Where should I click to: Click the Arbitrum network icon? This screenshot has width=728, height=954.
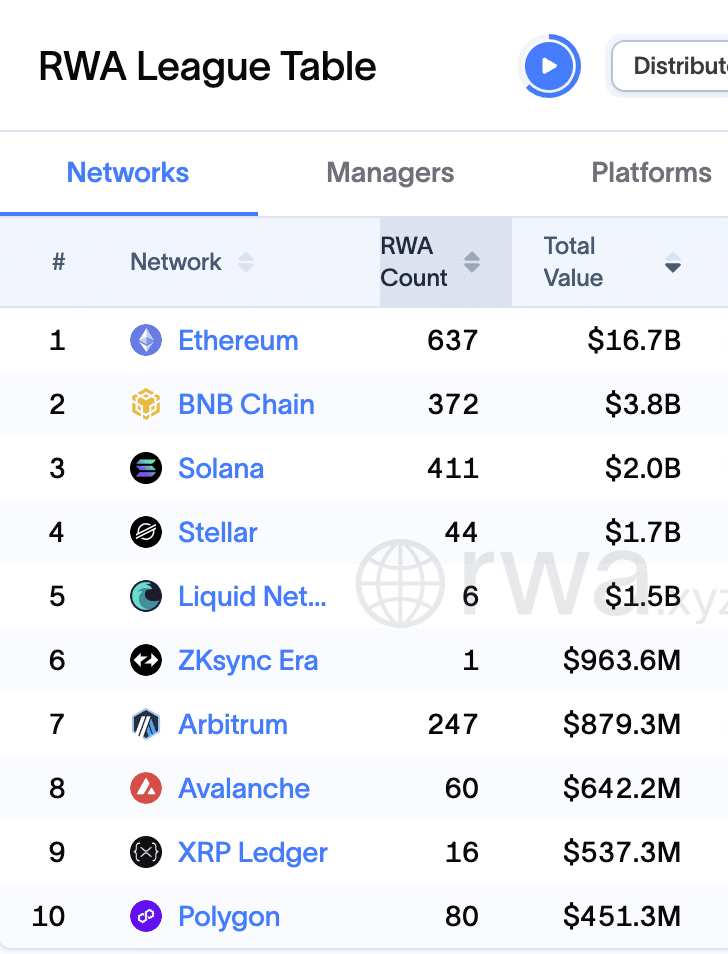pyautogui.click(x=145, y=724)
